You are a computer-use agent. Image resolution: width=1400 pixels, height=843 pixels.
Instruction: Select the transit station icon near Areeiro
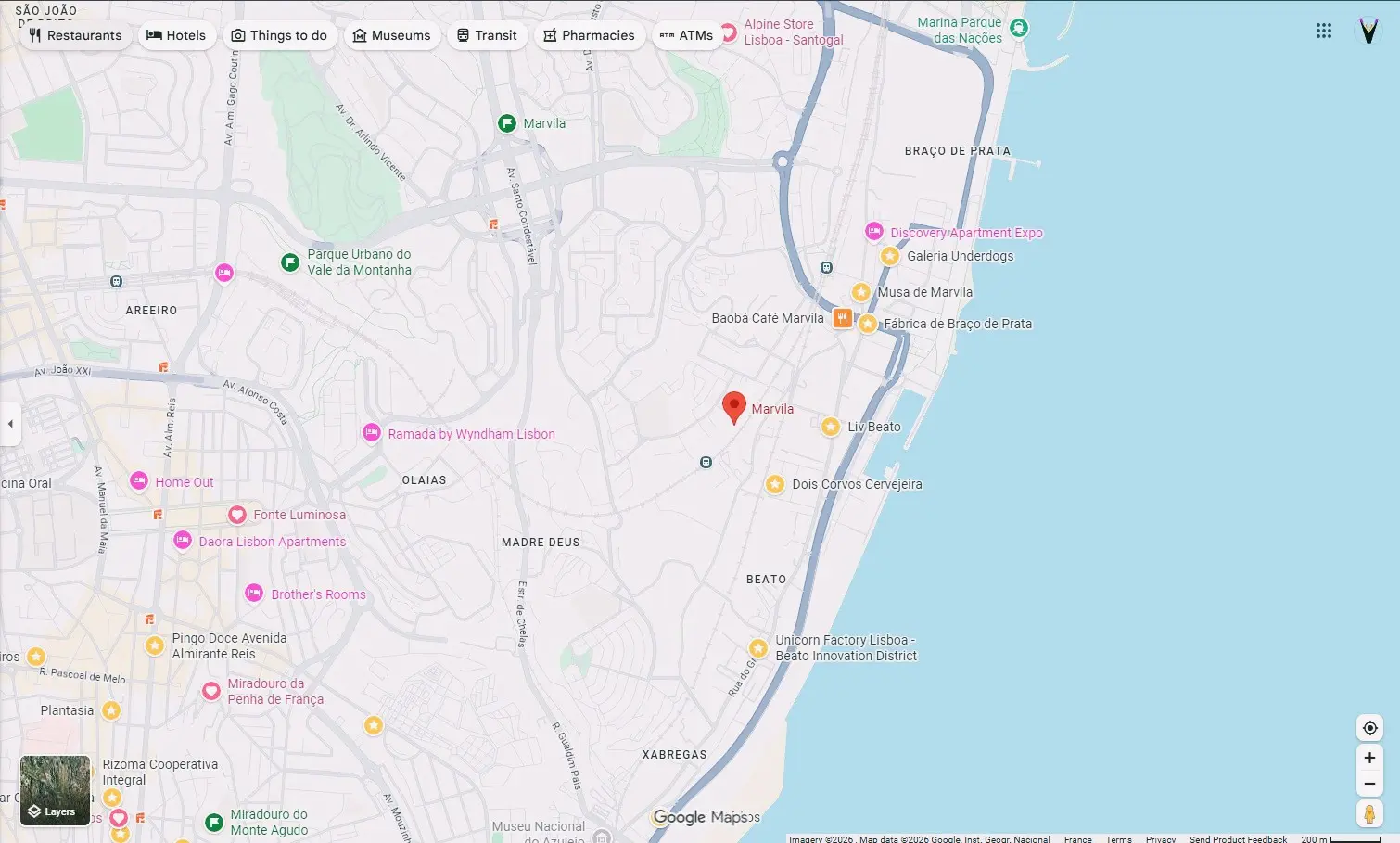click(116, 281)
